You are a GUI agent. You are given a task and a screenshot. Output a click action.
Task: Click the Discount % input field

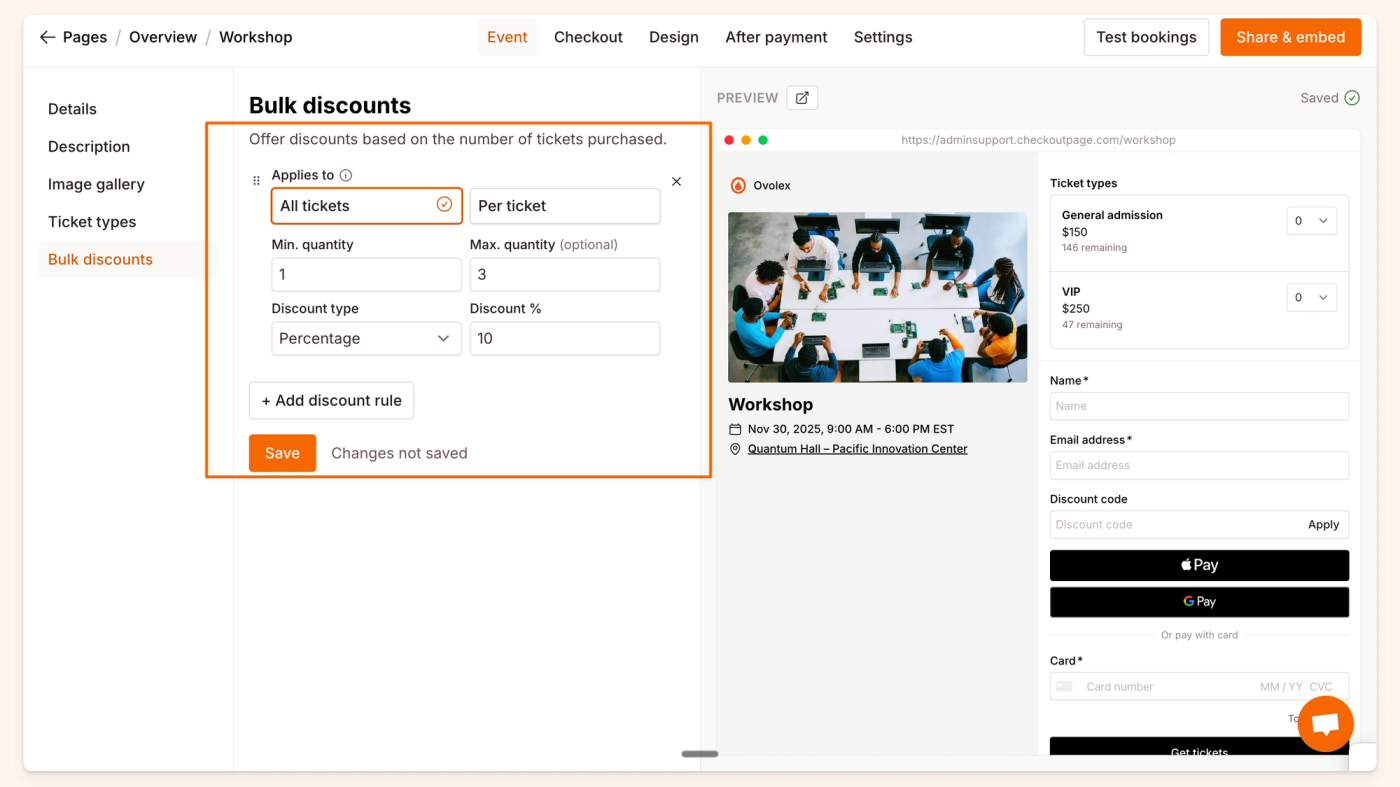[565, 338]
